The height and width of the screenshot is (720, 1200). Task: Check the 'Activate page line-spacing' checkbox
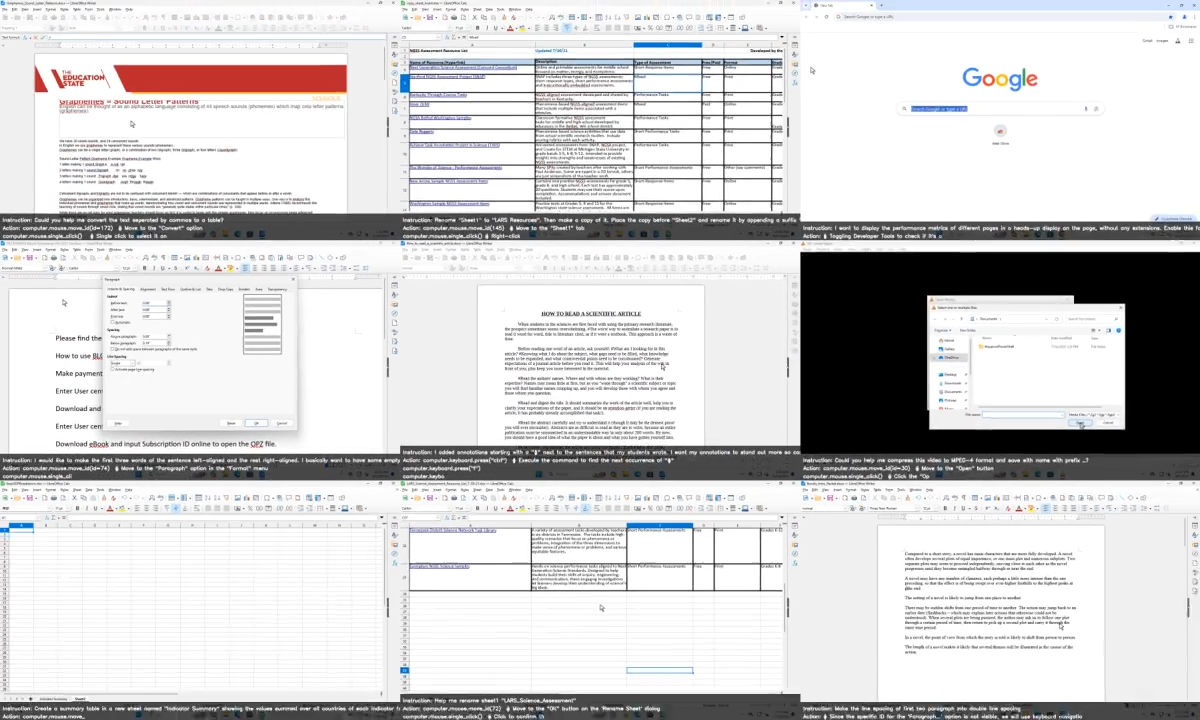coord(112,369)
